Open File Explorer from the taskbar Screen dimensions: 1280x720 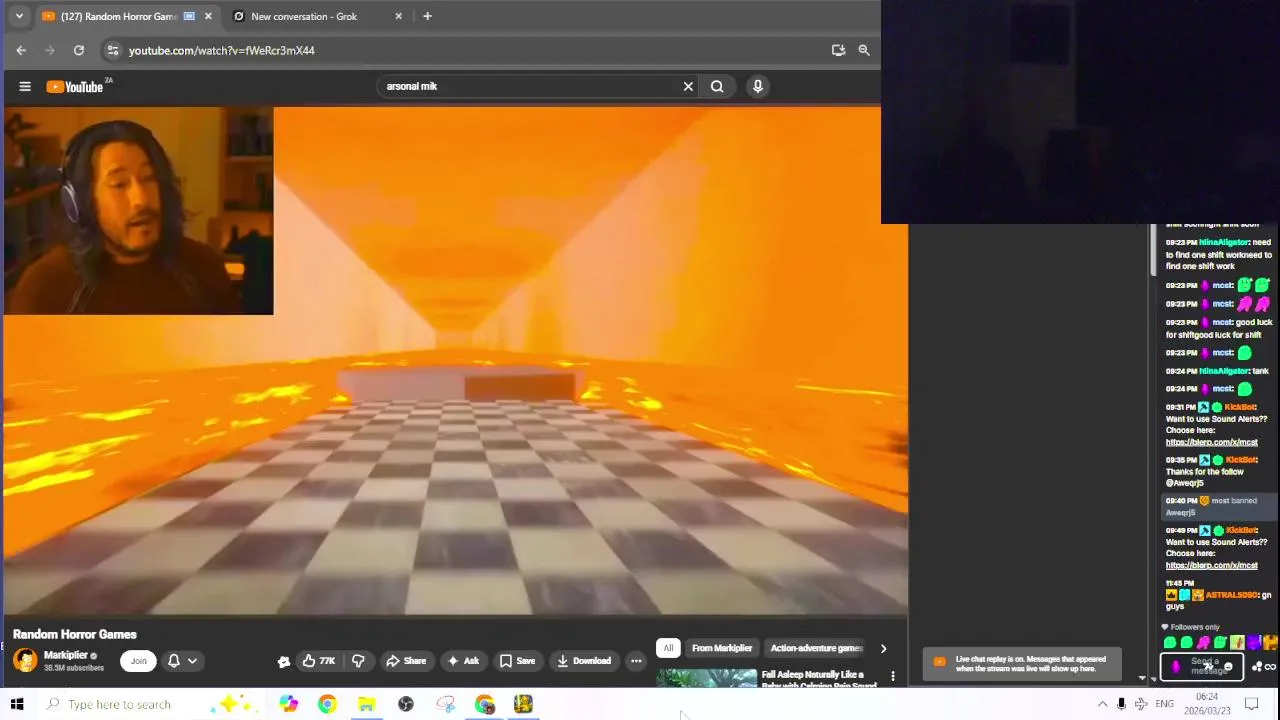[366, 704]
